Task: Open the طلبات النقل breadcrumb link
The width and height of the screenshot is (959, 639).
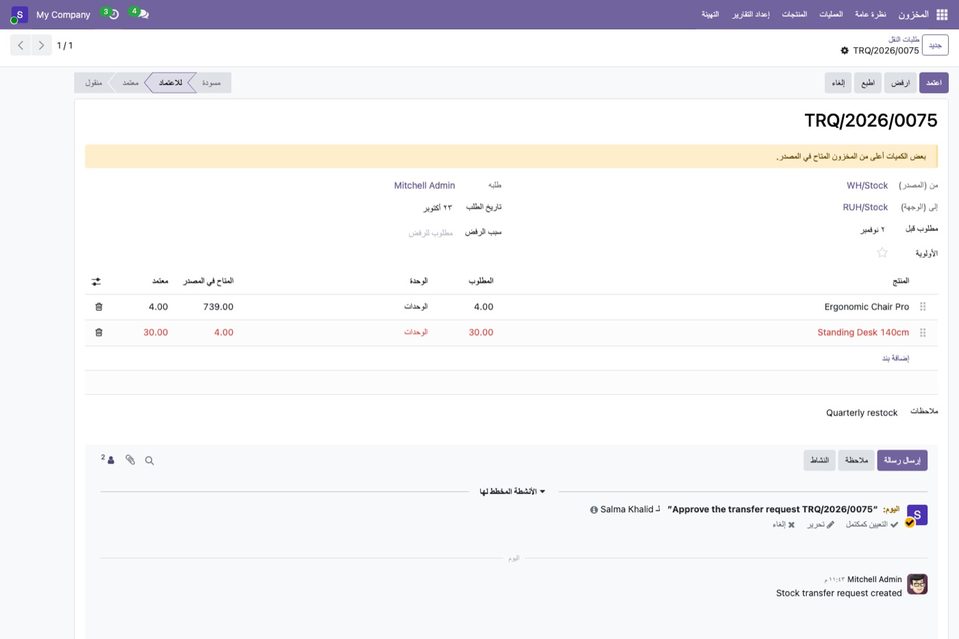Action: (x=904, y=39)
